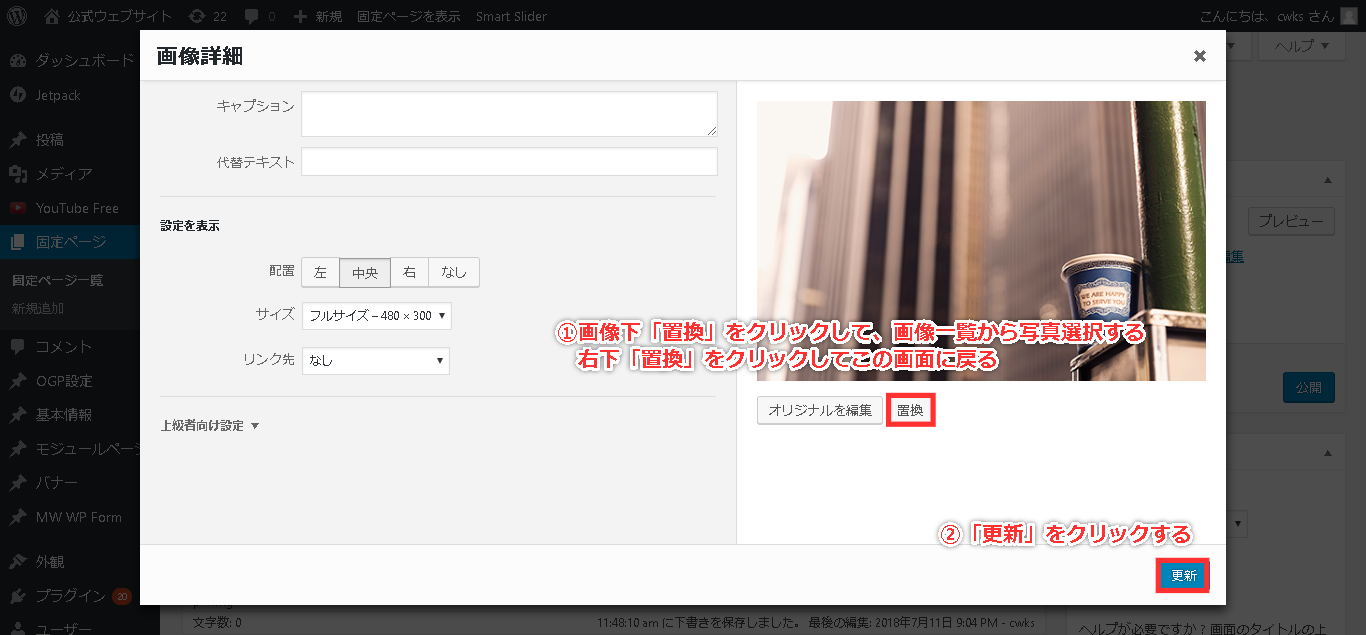The image size is (1366, 635).
Task: Click the バナー pin icon
Action: 18,483
